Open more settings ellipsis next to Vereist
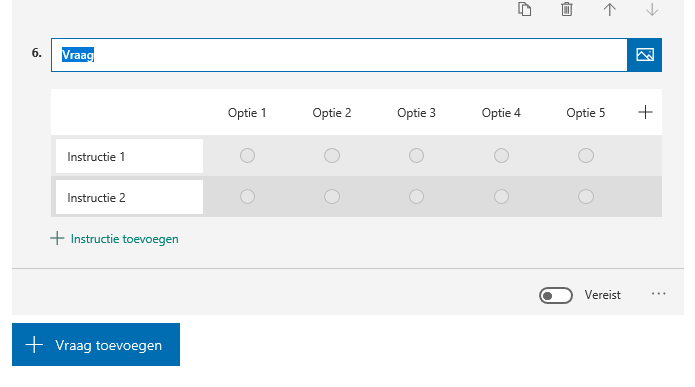 click(x=659, y=294)
